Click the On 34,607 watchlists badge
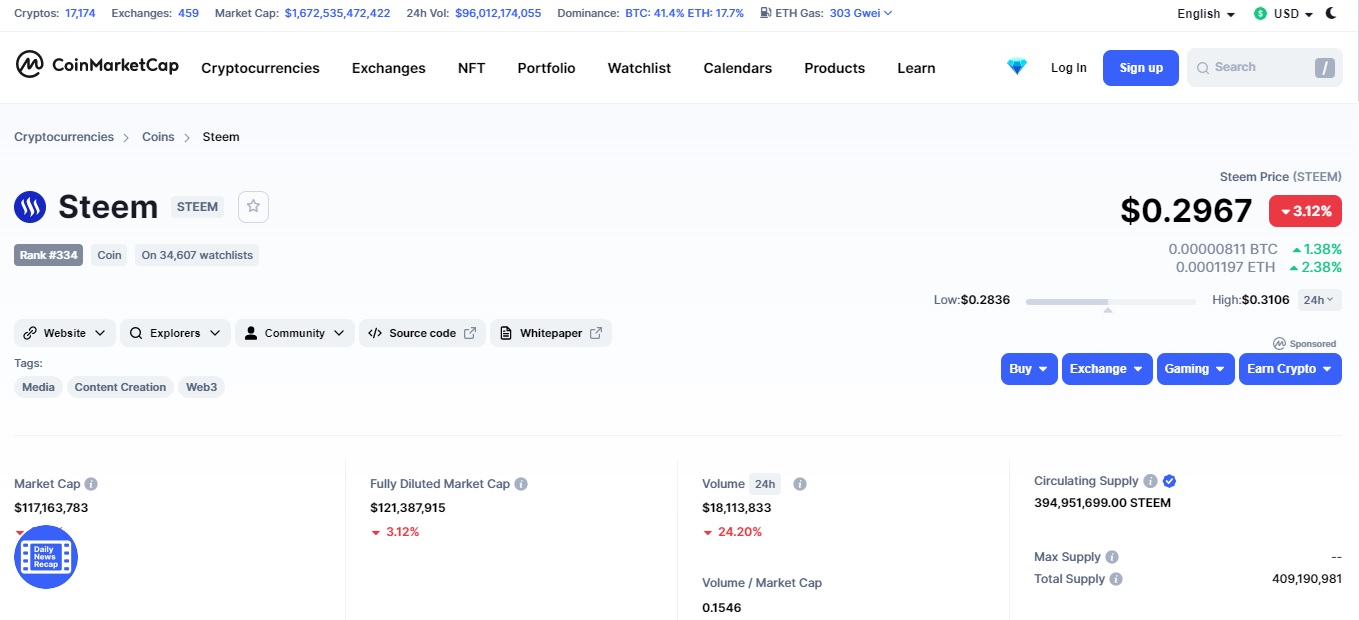Viewport: 1359px width, 620px height. [x=197, y=255]
